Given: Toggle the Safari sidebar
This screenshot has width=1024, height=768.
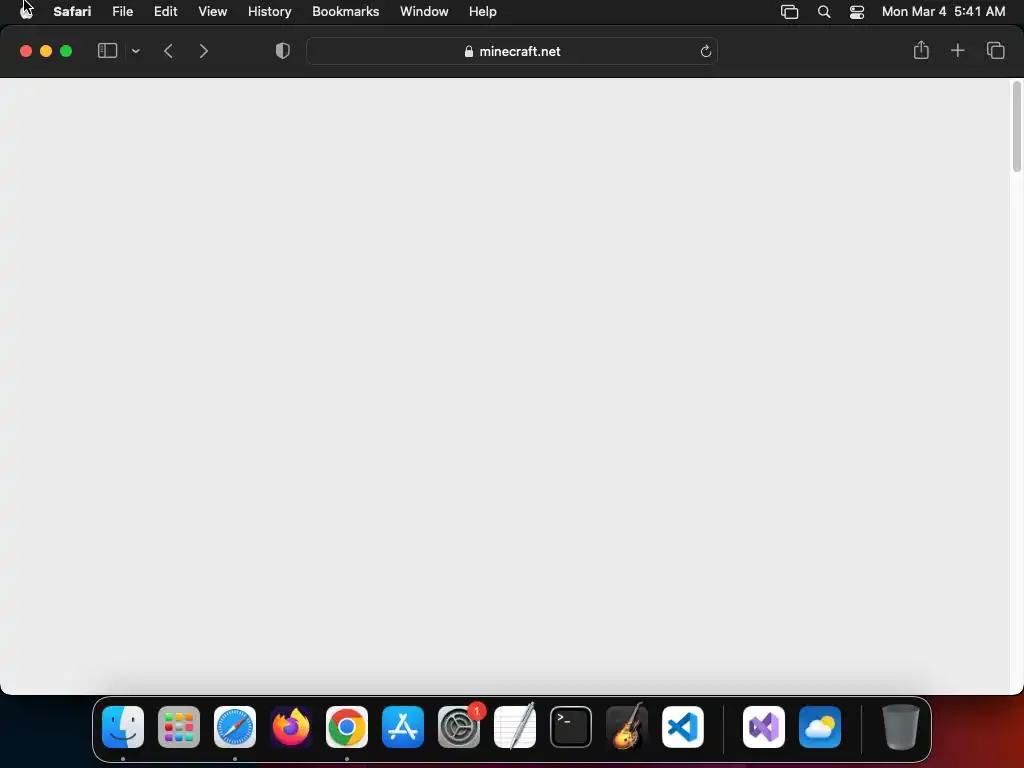Looking at the screenshot, I should tap(107, 51).
